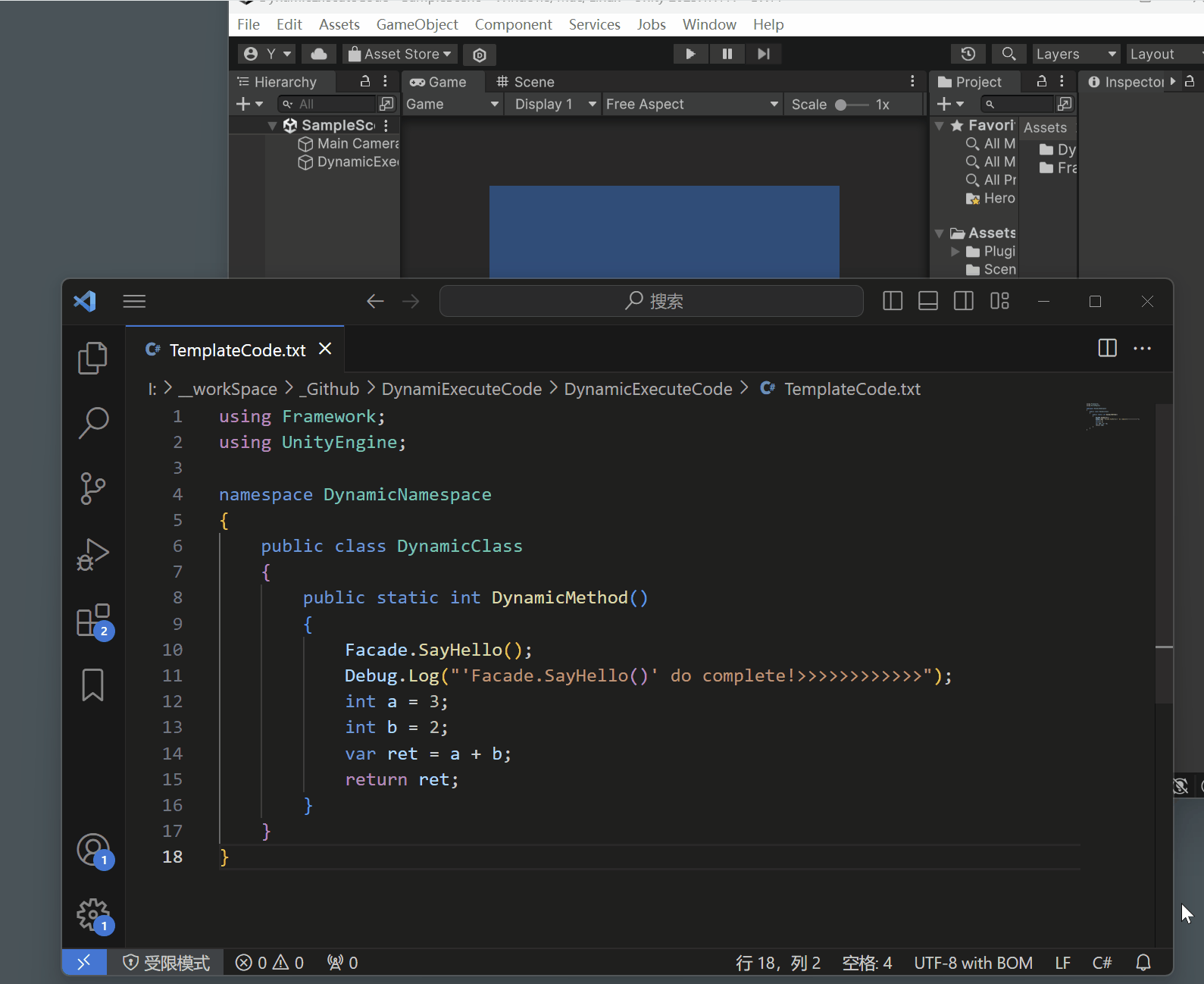Click UTF-8 with BOM encoding

(x=973, y=963)
